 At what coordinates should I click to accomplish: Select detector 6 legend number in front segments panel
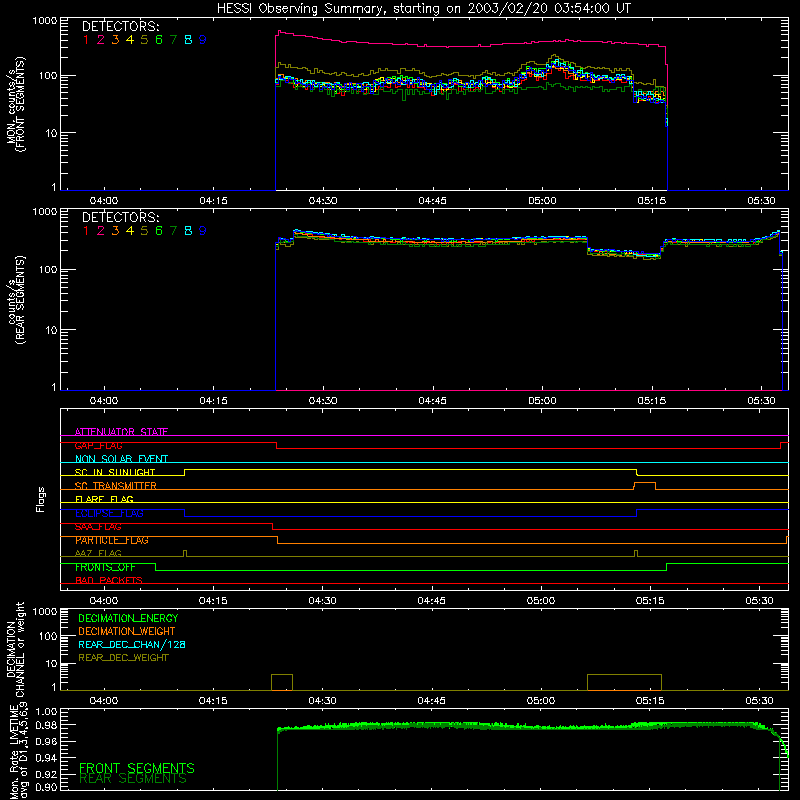pyautogui.click(x=159, y=40)
